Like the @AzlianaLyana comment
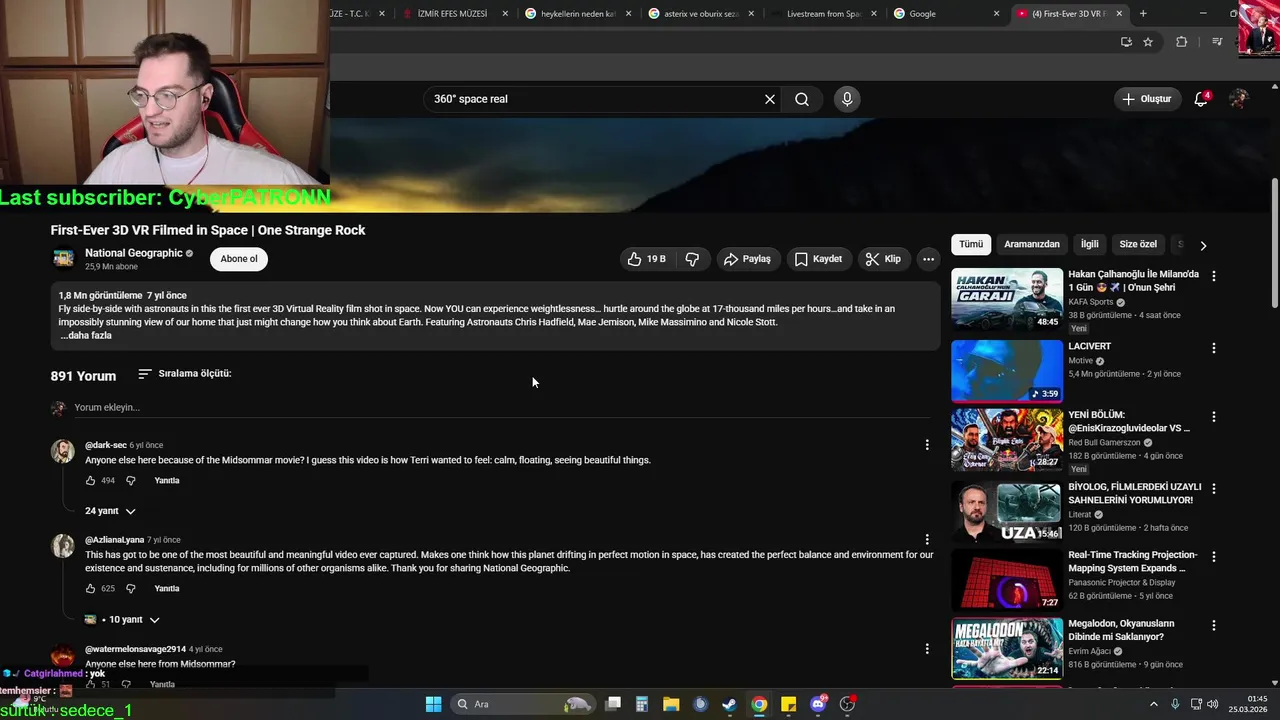The width and height of the screenshot is (1280, 720). [x=90, y=589]
